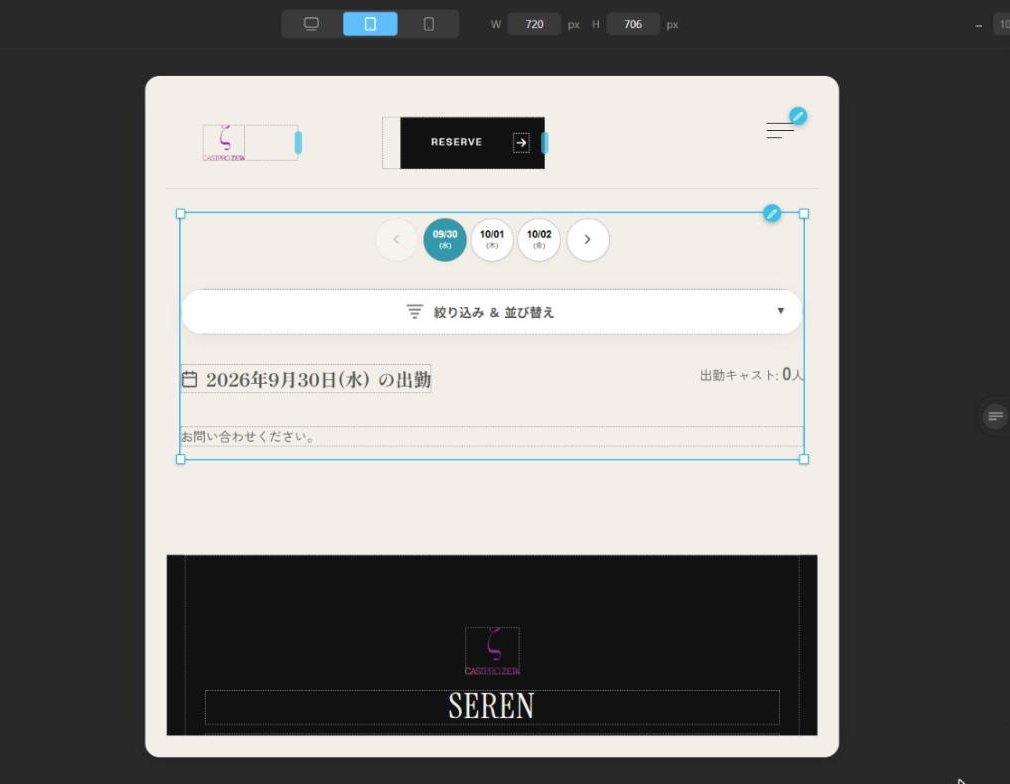The image size is (1010, 784).
Task: Go to next dates with right chevron
Action: point(587,240)
